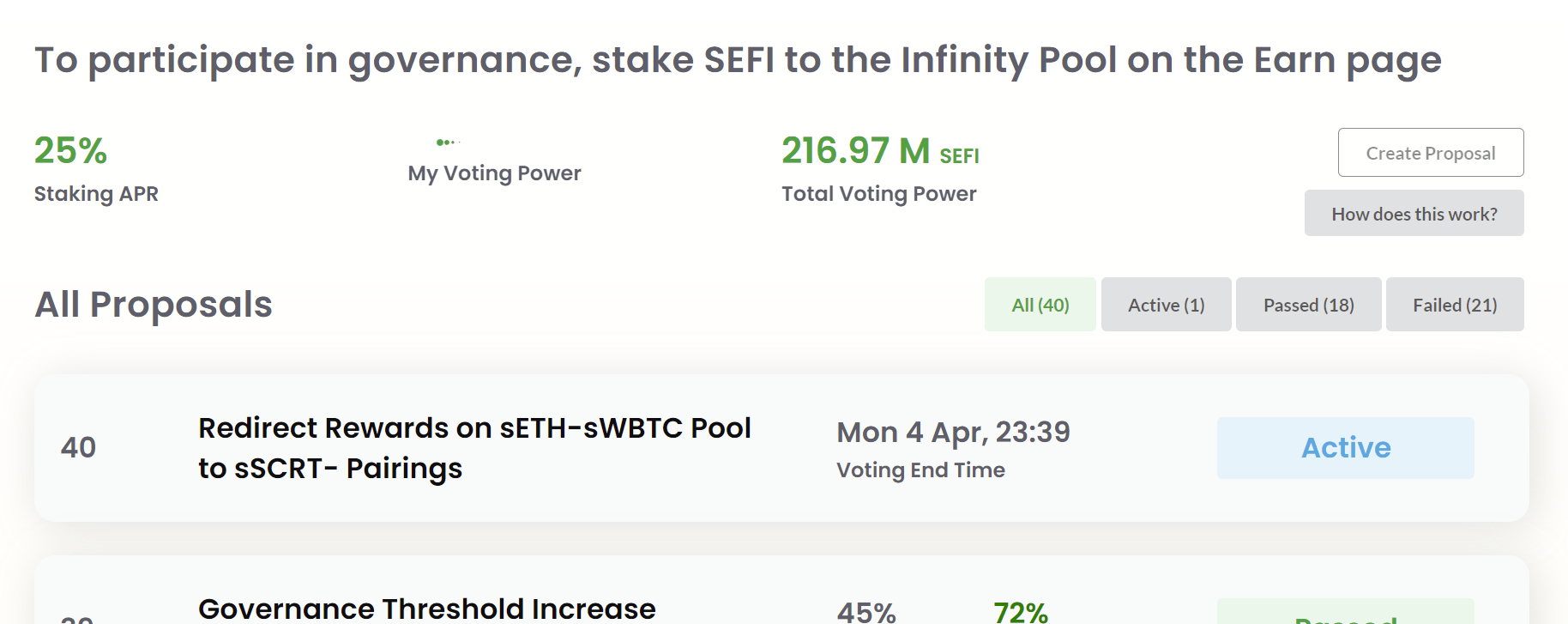Click the My Voting Power loading indicator
This screenshot has width=1568, height=624.
pyautogui.click(x=448, y=142)
